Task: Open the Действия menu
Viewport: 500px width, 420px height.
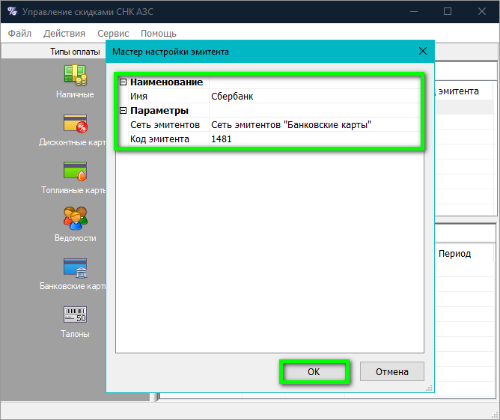Action: coord(64,33)
